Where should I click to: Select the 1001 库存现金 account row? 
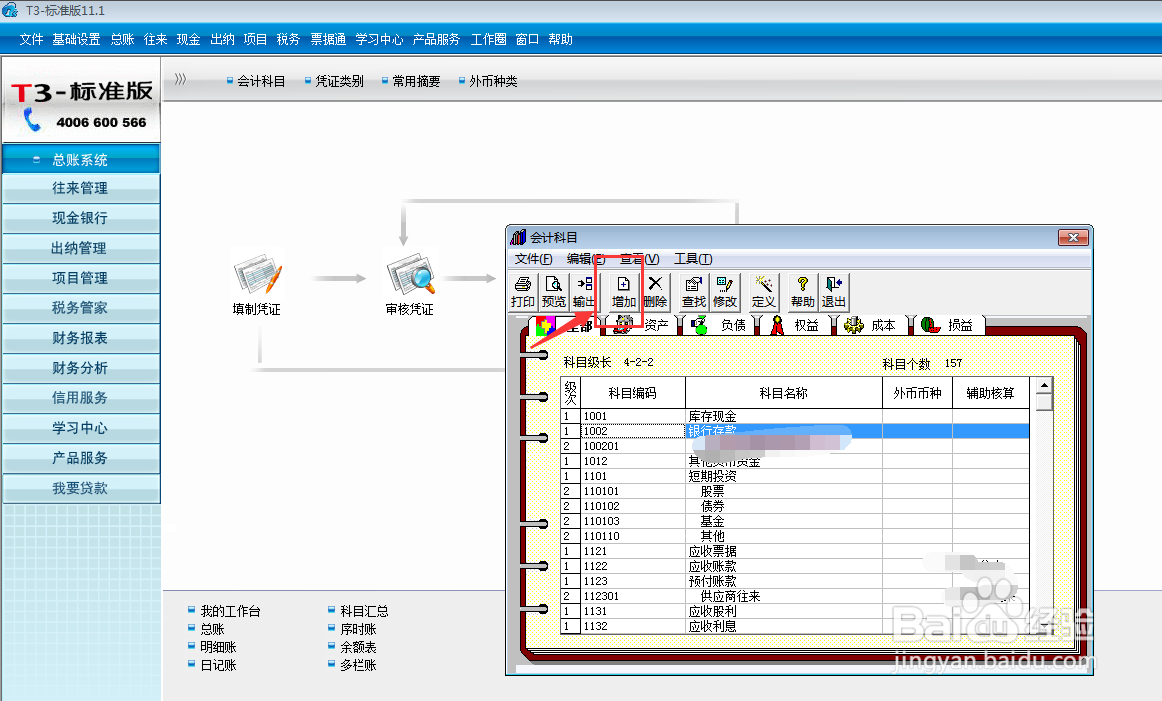[x=794, y=416]
